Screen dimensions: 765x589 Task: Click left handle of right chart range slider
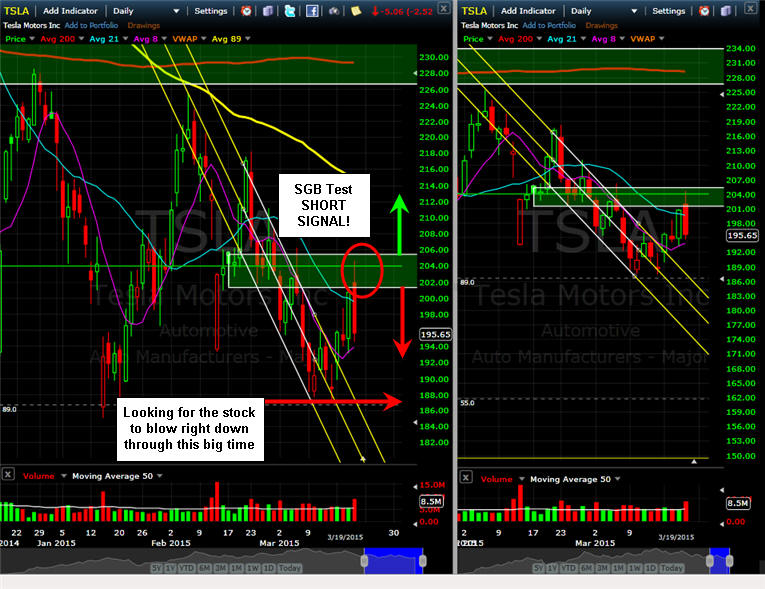point(710,561)
